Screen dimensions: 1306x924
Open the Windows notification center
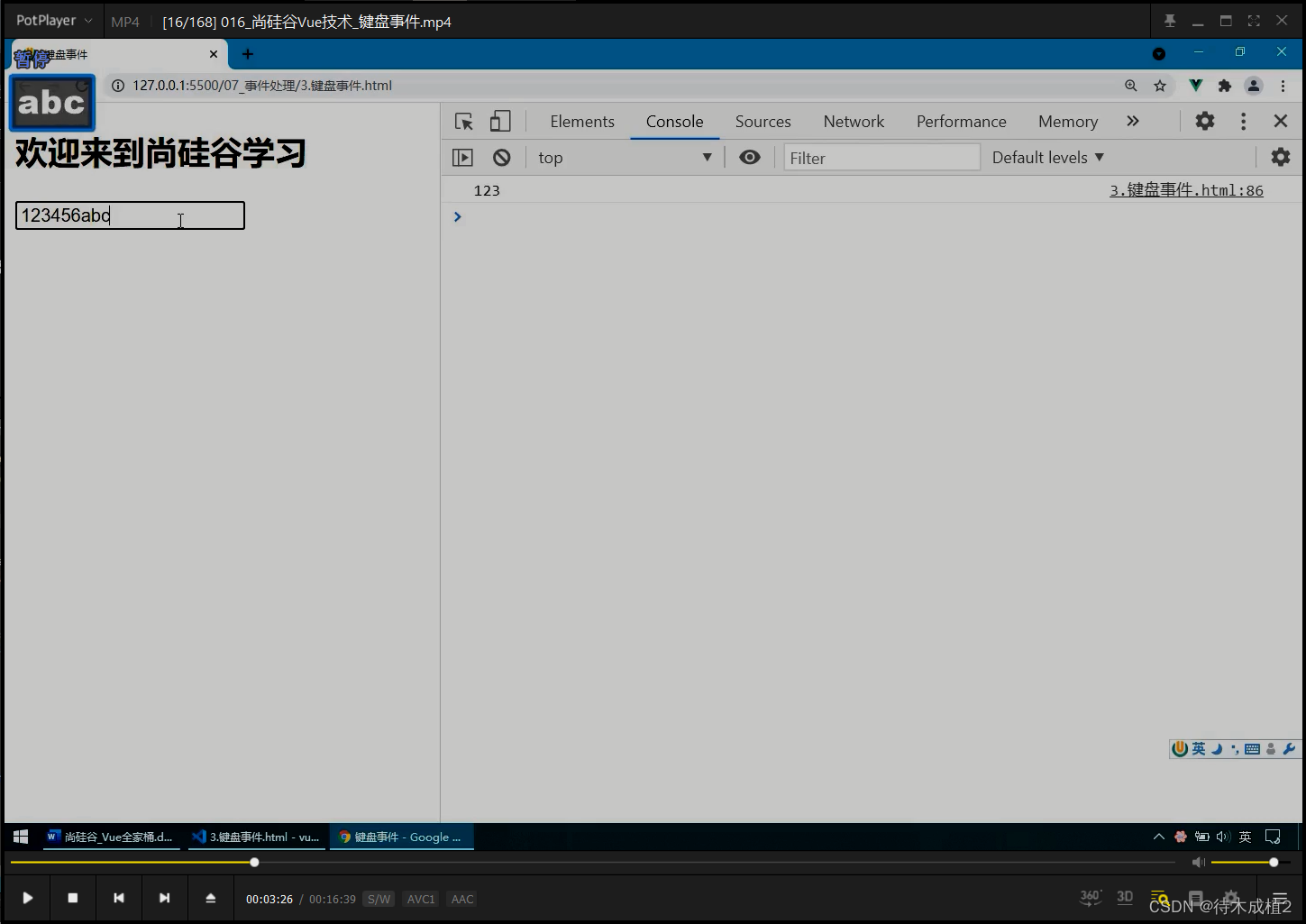pyautogui.click(x=1273, y=837)
